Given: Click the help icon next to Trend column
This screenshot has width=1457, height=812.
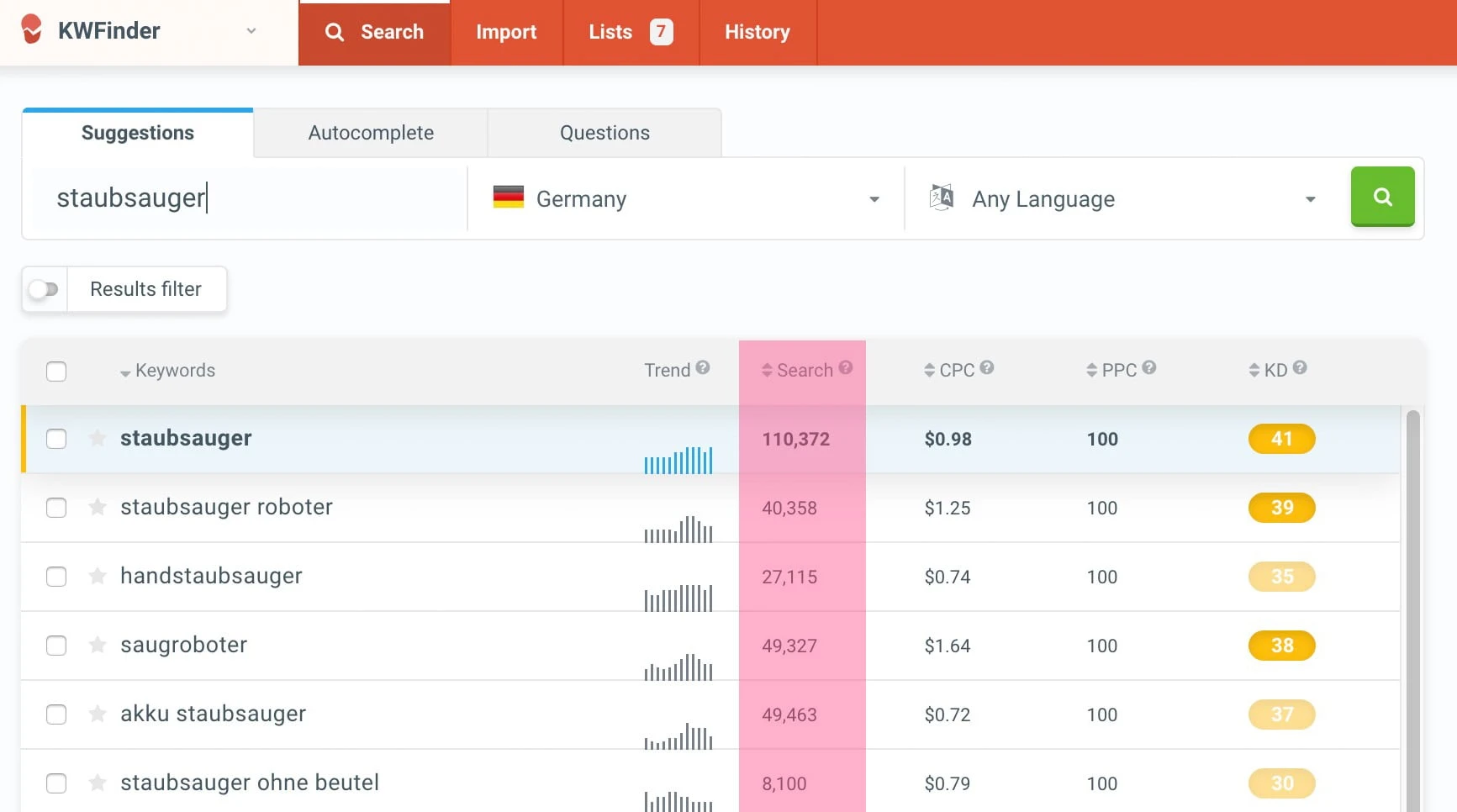Looking at the screenshot, I should (x=703, y=367).
